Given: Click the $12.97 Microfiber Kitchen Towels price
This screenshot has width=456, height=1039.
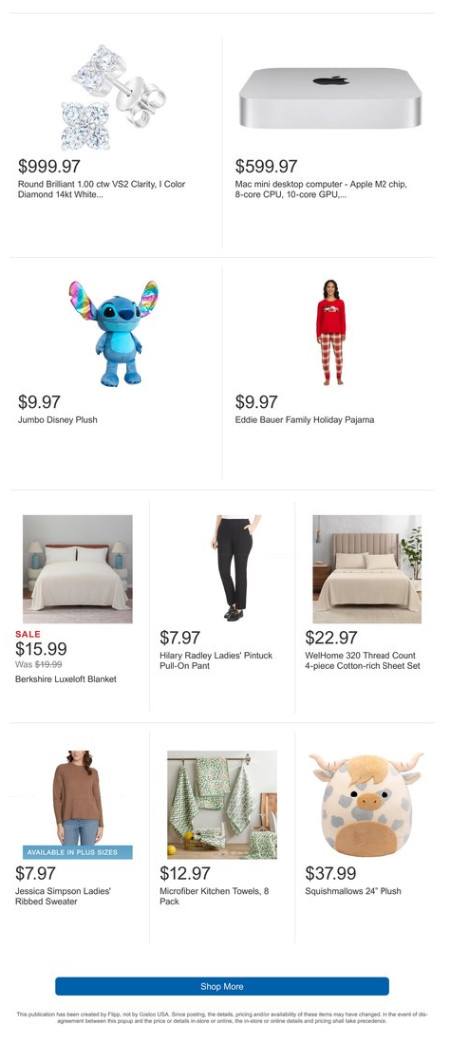Looking at the screenshot, I should 185,873.
